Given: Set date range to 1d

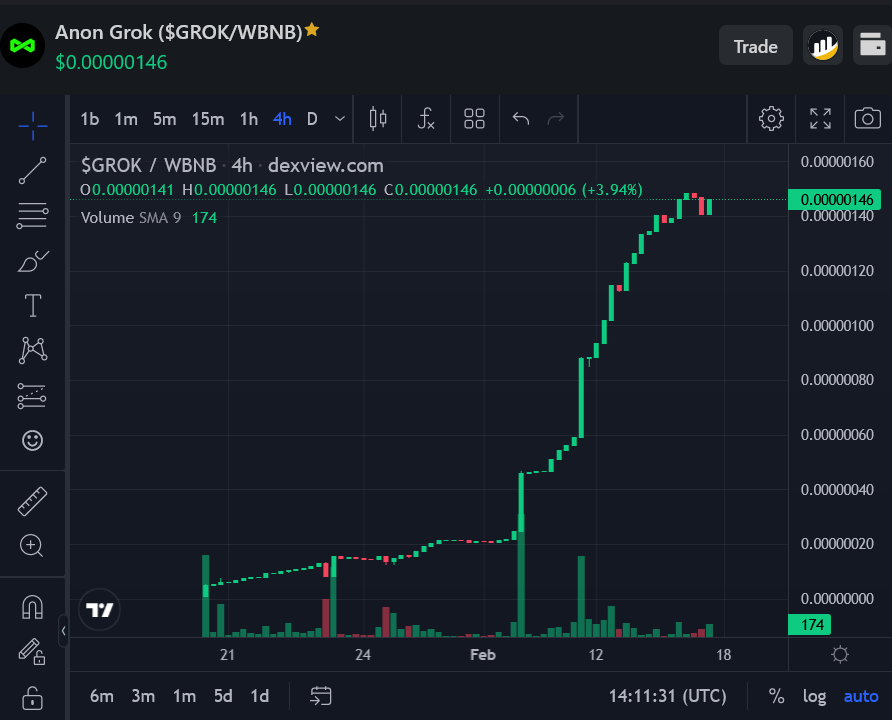Looking at the screenshot, I should click(260, 696).
